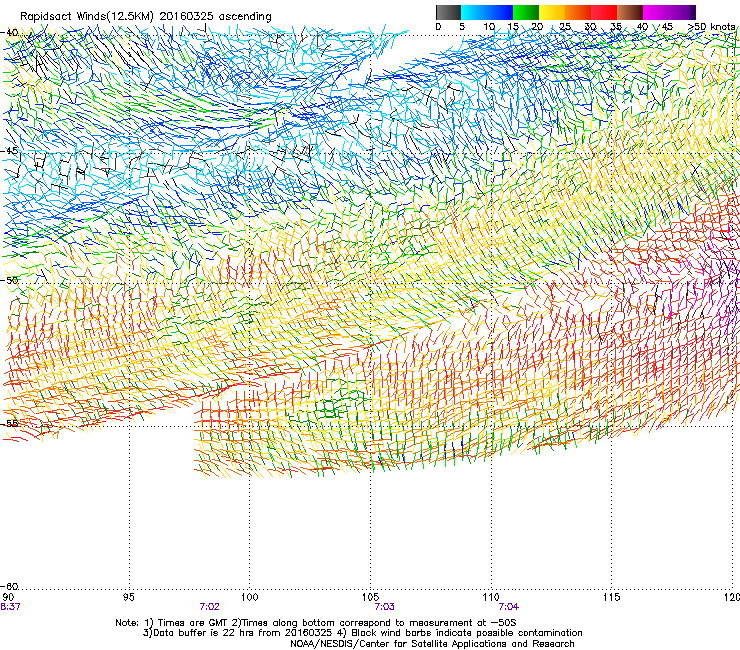
Task: Click the 'Data buffer is 22 hrs' note line
Action: (362, 633)
